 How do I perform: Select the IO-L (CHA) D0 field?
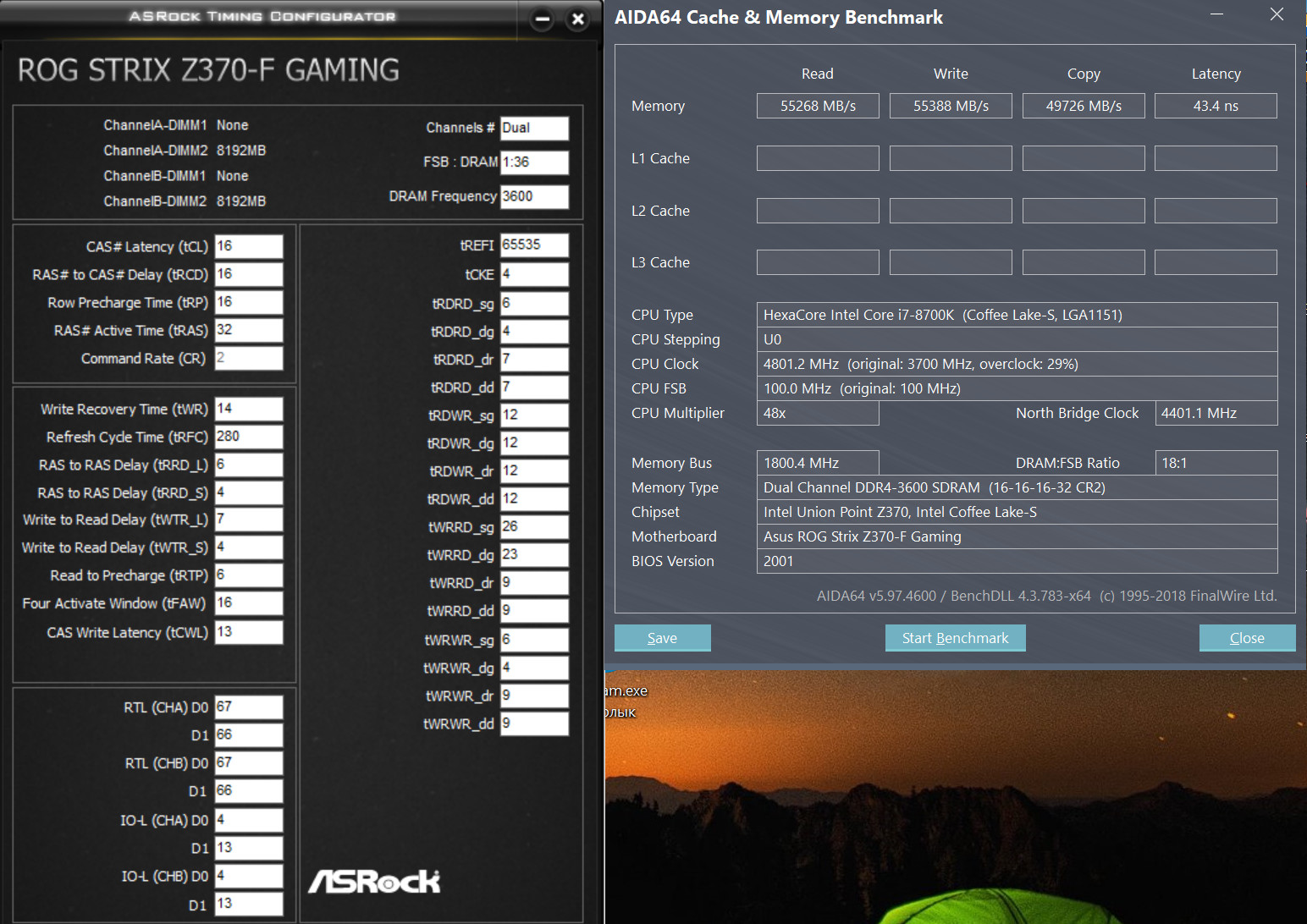point(249,820)
